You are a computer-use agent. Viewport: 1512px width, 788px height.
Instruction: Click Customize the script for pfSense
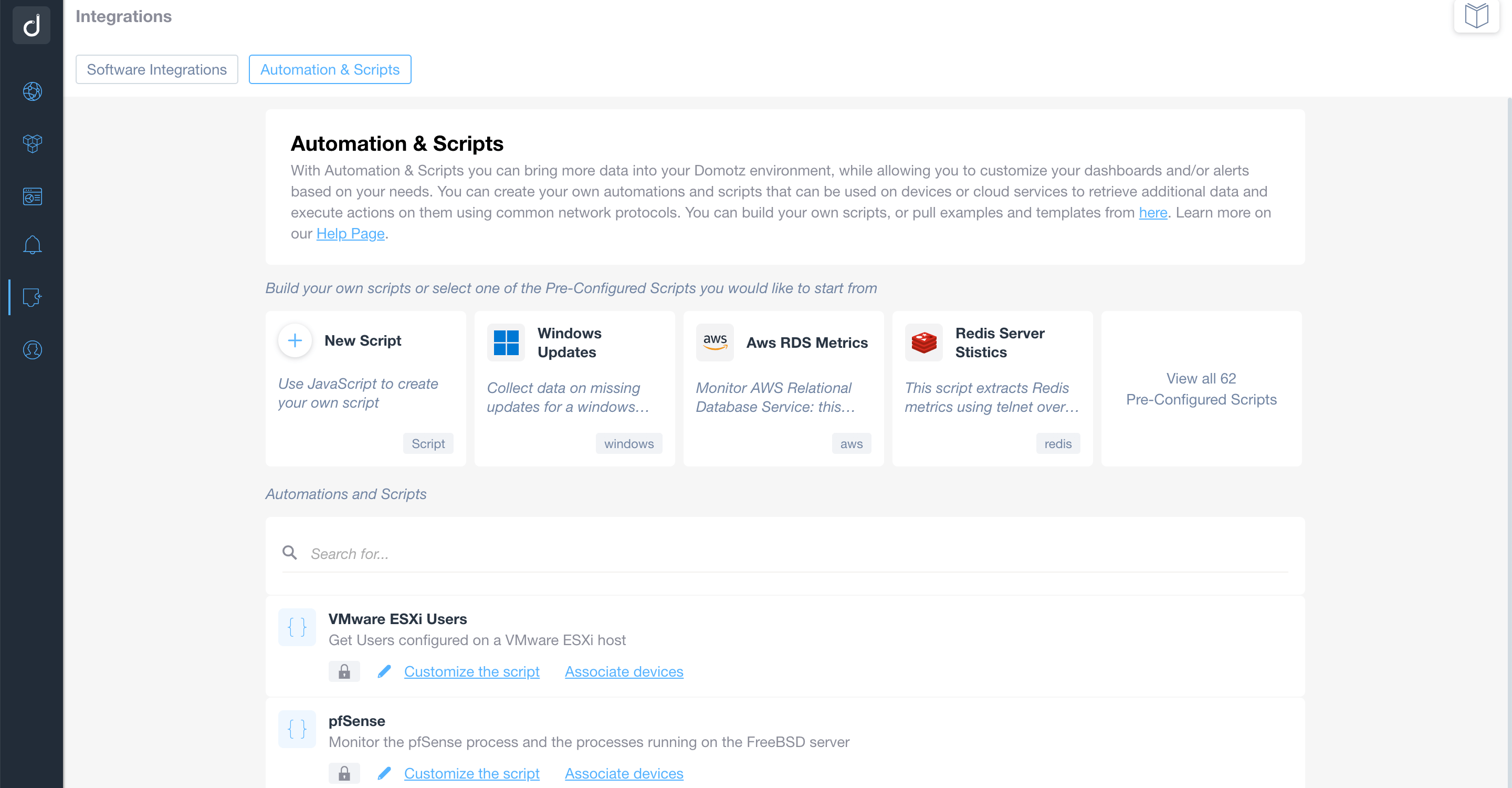tap(471, 773)
